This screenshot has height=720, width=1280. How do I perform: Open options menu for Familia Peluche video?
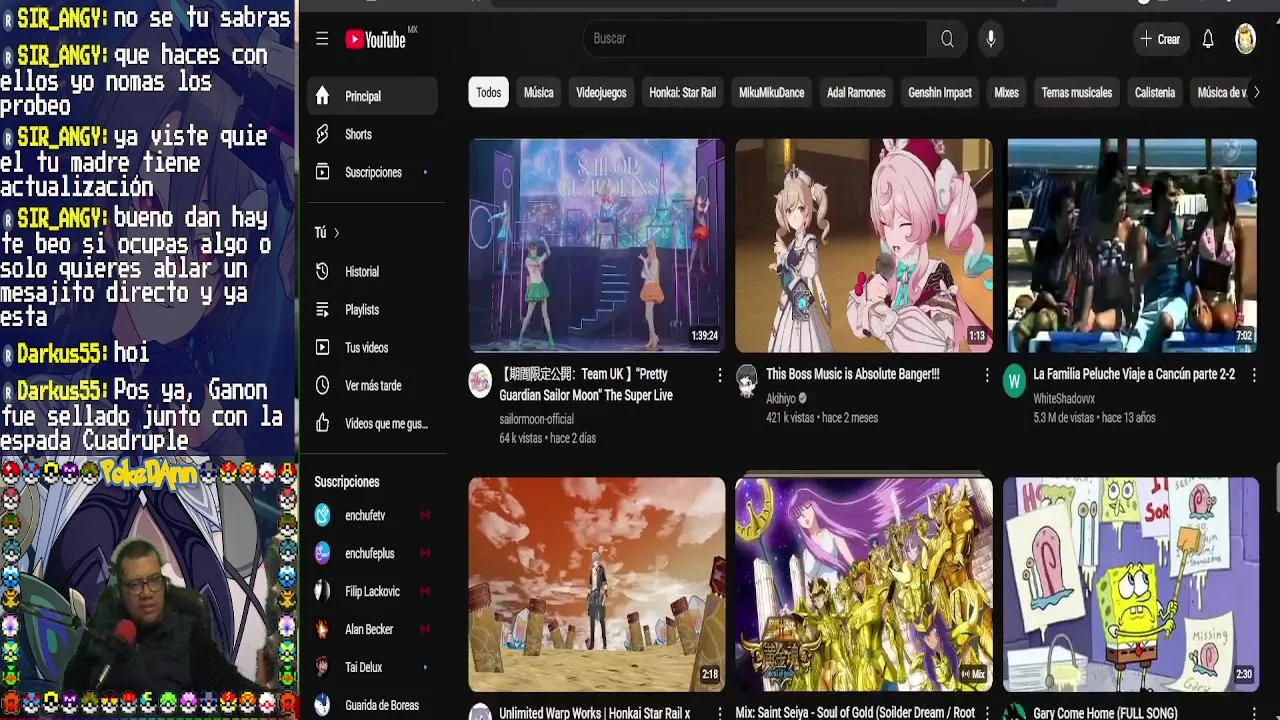pyautogui.click(x=1253, y=375)
